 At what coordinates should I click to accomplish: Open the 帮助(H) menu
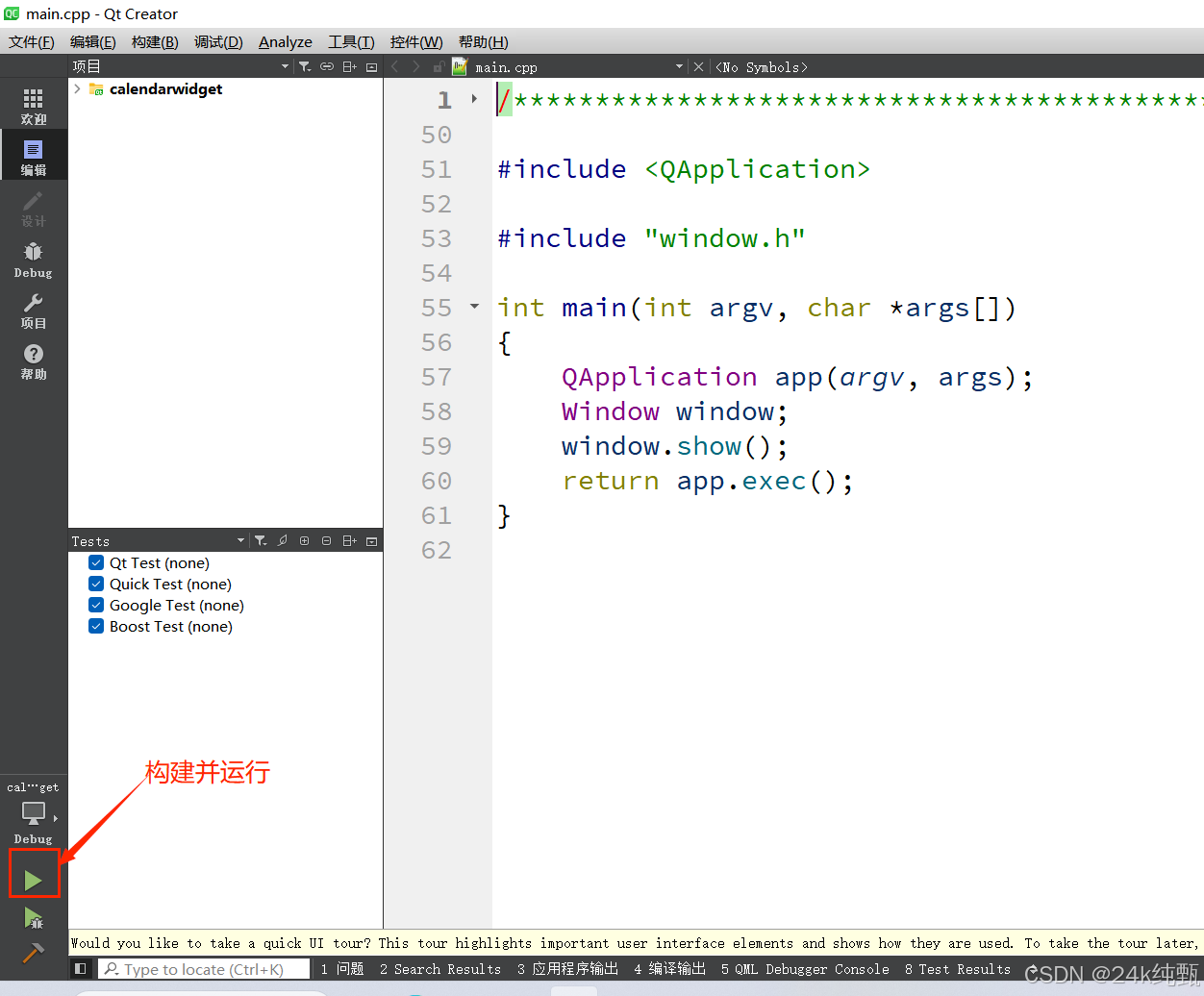[x=484, y=42]
